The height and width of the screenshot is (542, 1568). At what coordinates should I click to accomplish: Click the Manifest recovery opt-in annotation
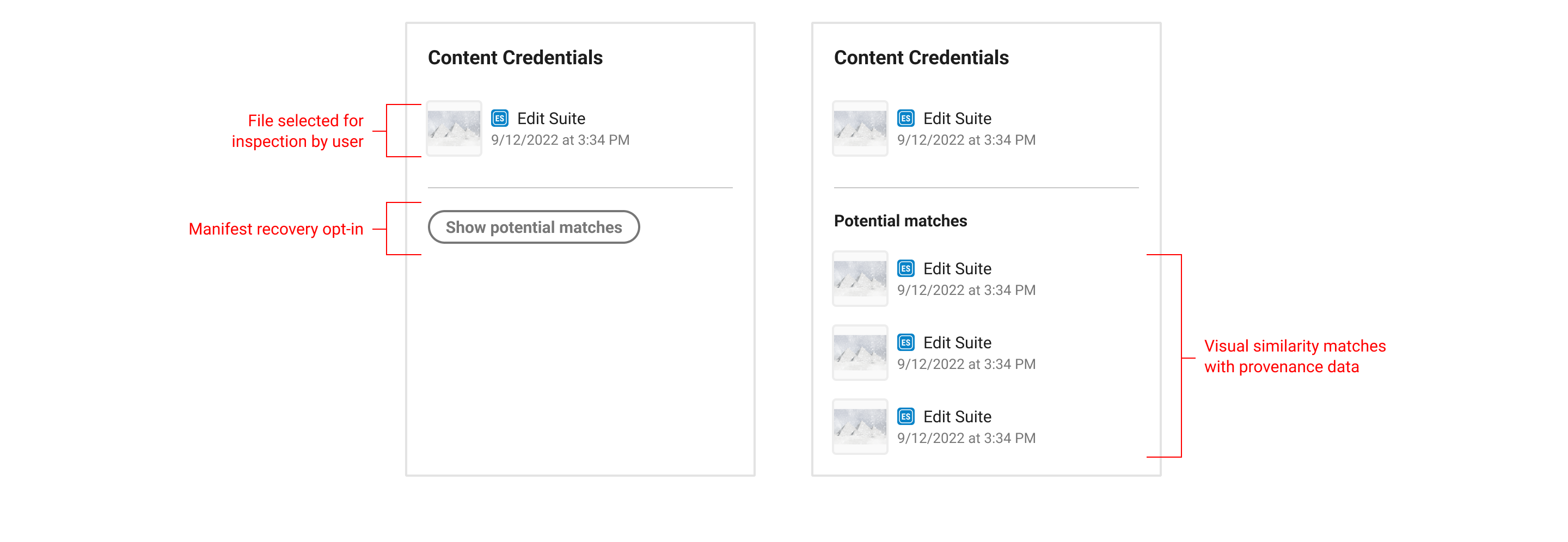(275, 229)
